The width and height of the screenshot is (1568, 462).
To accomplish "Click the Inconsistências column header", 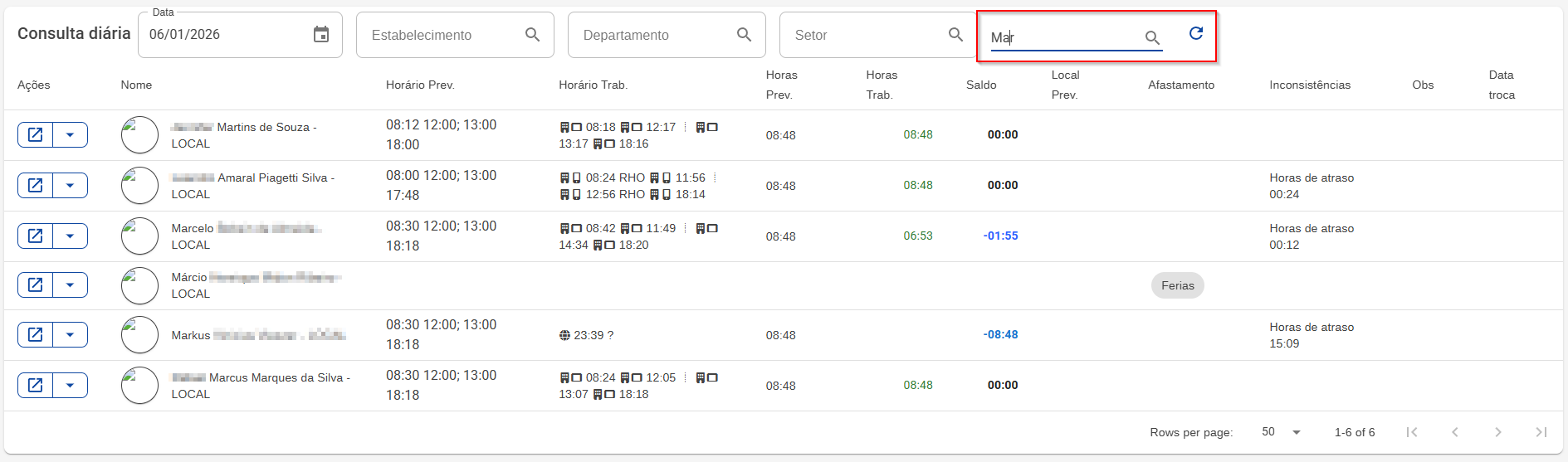I will pos(1310,85).
